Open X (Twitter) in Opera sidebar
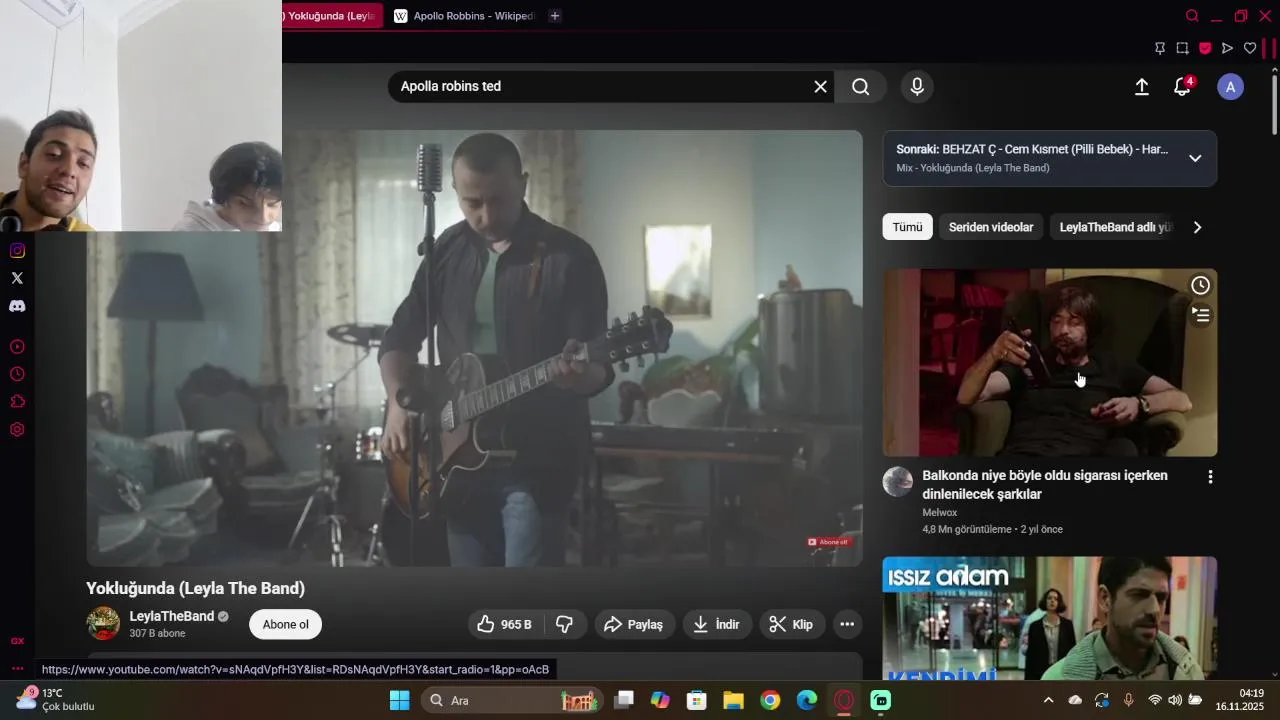The image size is (1280, 720). (17, 278)
